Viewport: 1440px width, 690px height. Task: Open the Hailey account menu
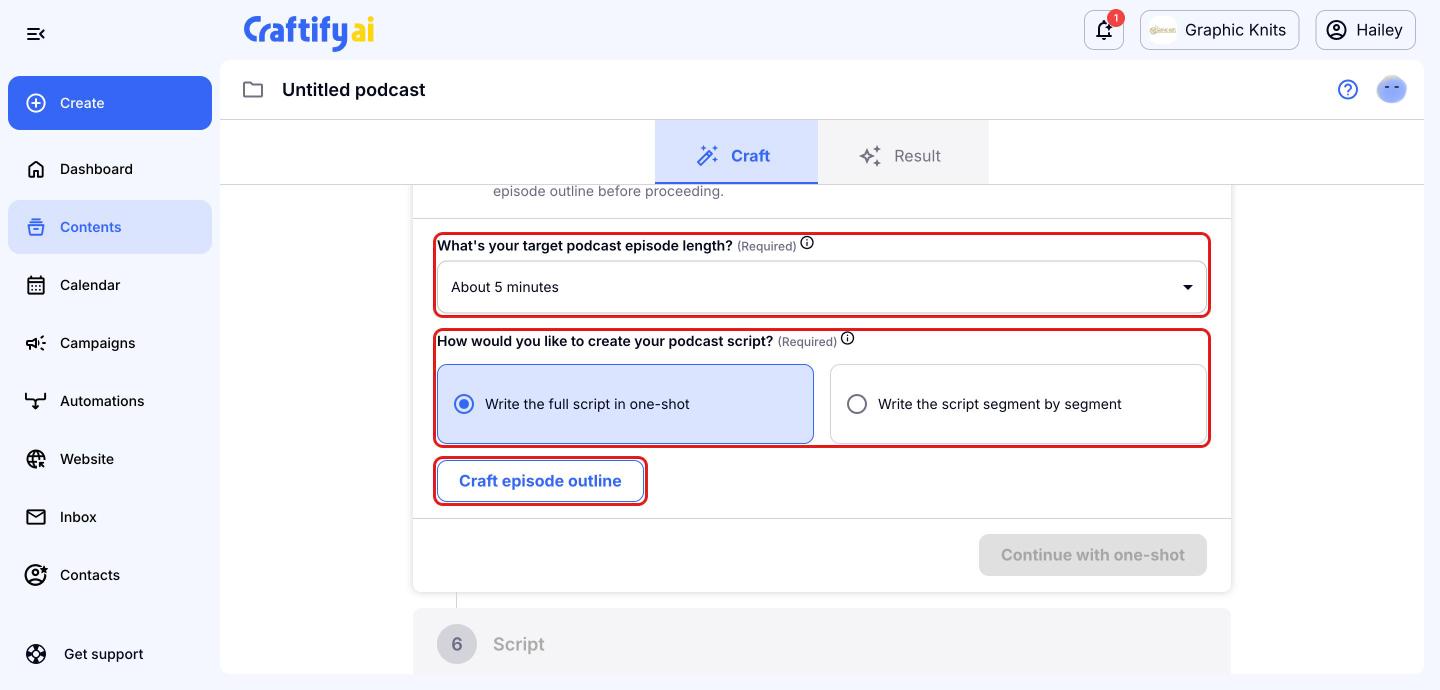click(1365, 30)
